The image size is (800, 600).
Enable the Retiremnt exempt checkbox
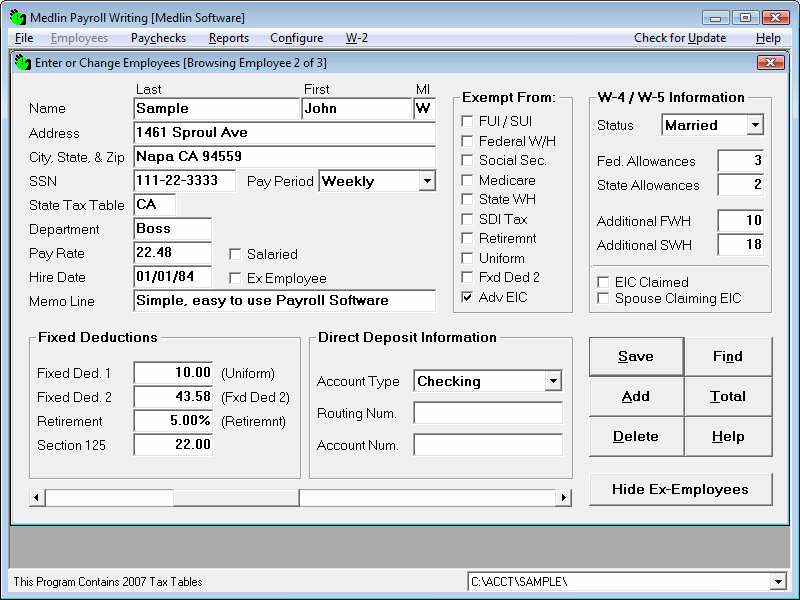(467, 238)
